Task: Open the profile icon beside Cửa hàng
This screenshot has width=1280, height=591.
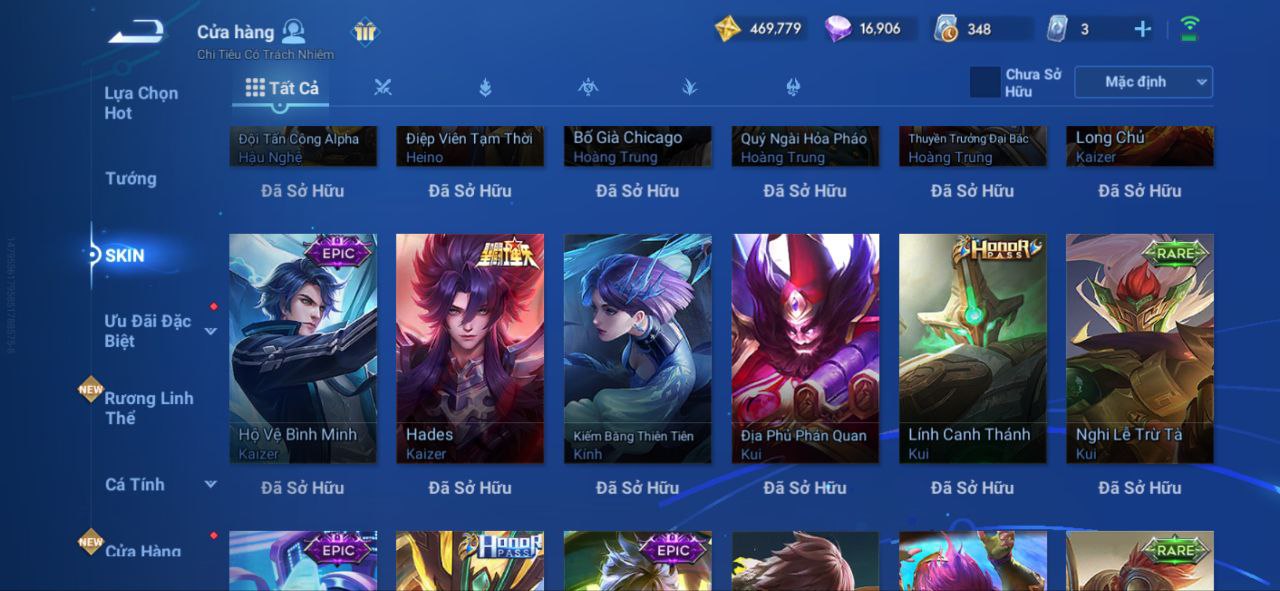Action: pyautogui.click(x=293, y=32)
